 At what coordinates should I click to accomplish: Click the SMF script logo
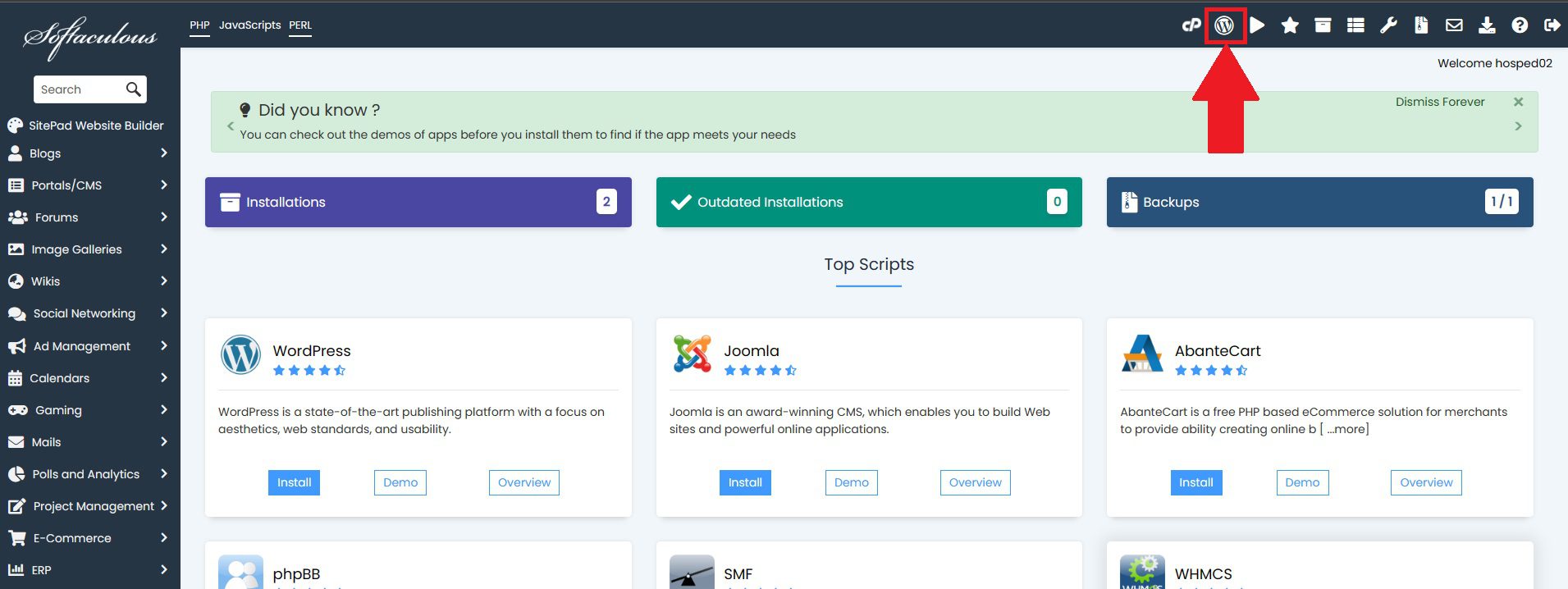[692, 572]
